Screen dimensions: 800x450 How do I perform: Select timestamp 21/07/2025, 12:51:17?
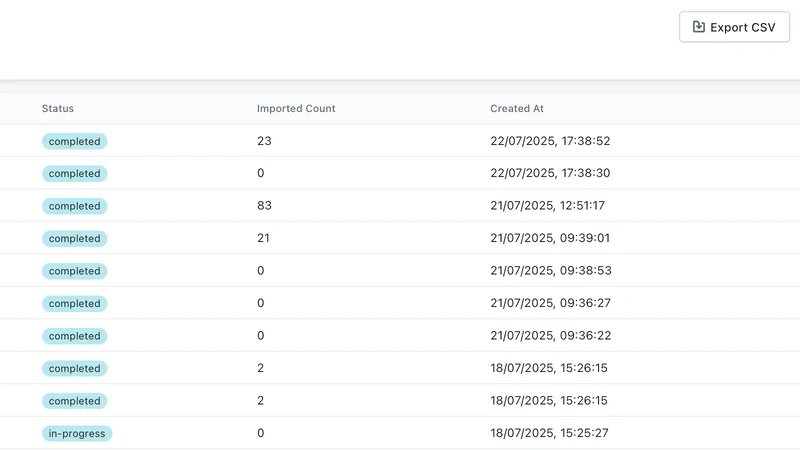pos(547,206)
